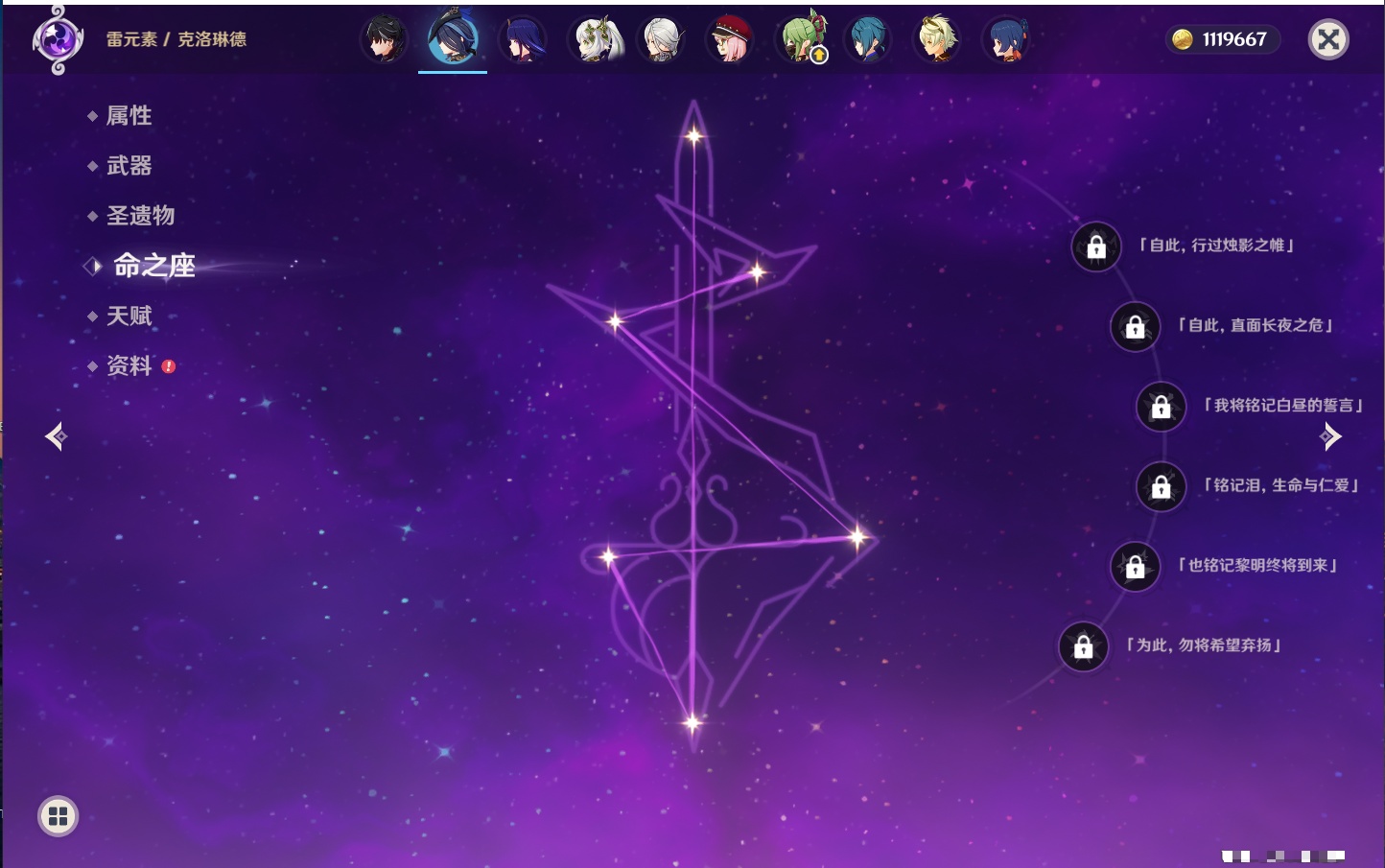Click lock icon for 「自此, 直面长夜之危」
This screenshot has width=1385, height=868.
point(1135,327)
